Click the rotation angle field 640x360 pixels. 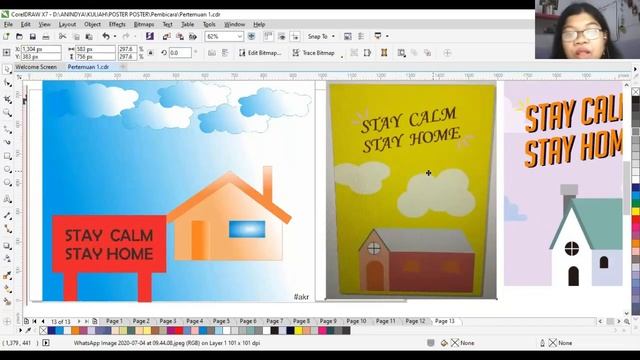coord(180,53)
